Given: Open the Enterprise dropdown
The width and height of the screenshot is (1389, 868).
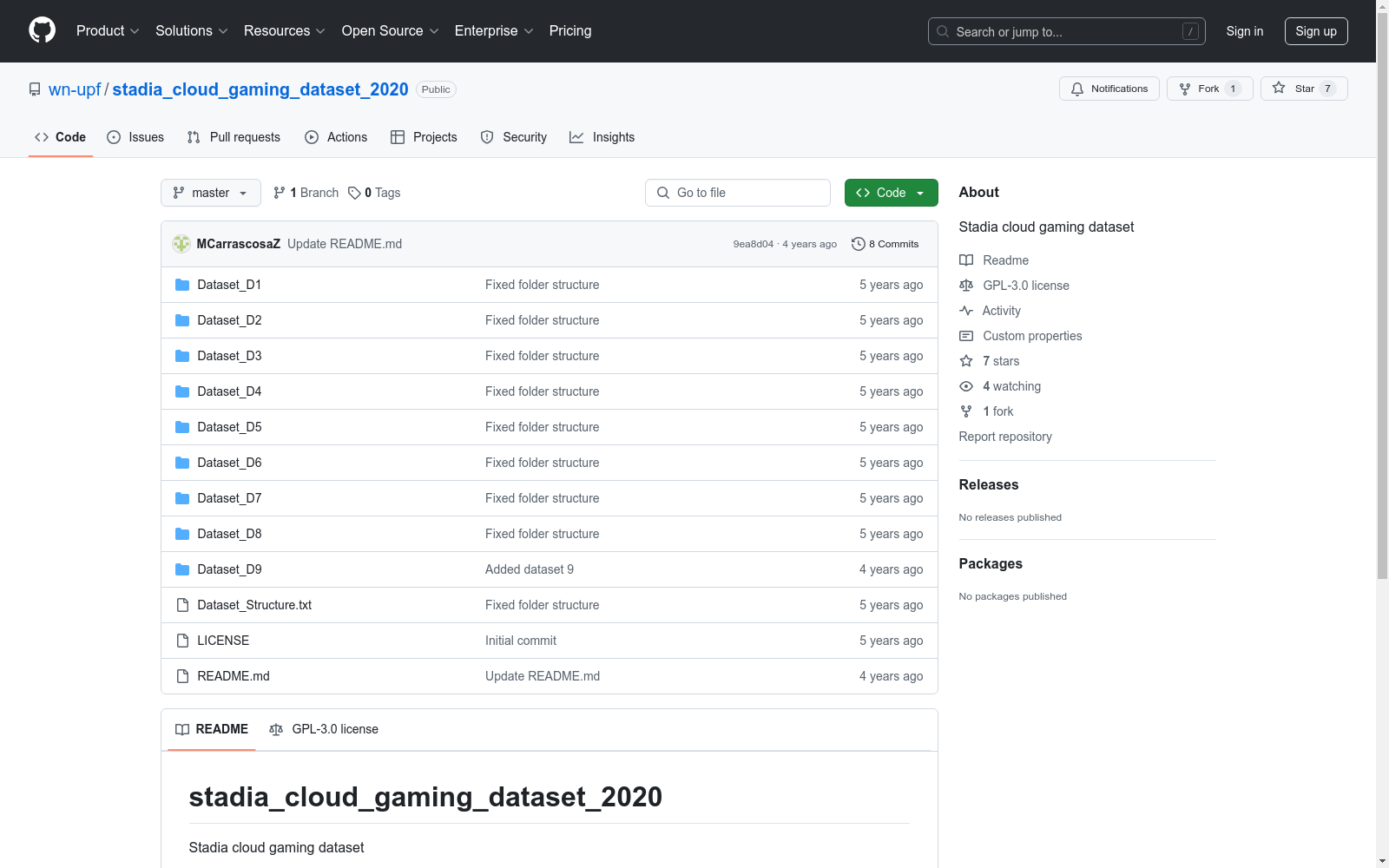Looking at the screenshot, I should coord(494,30).
